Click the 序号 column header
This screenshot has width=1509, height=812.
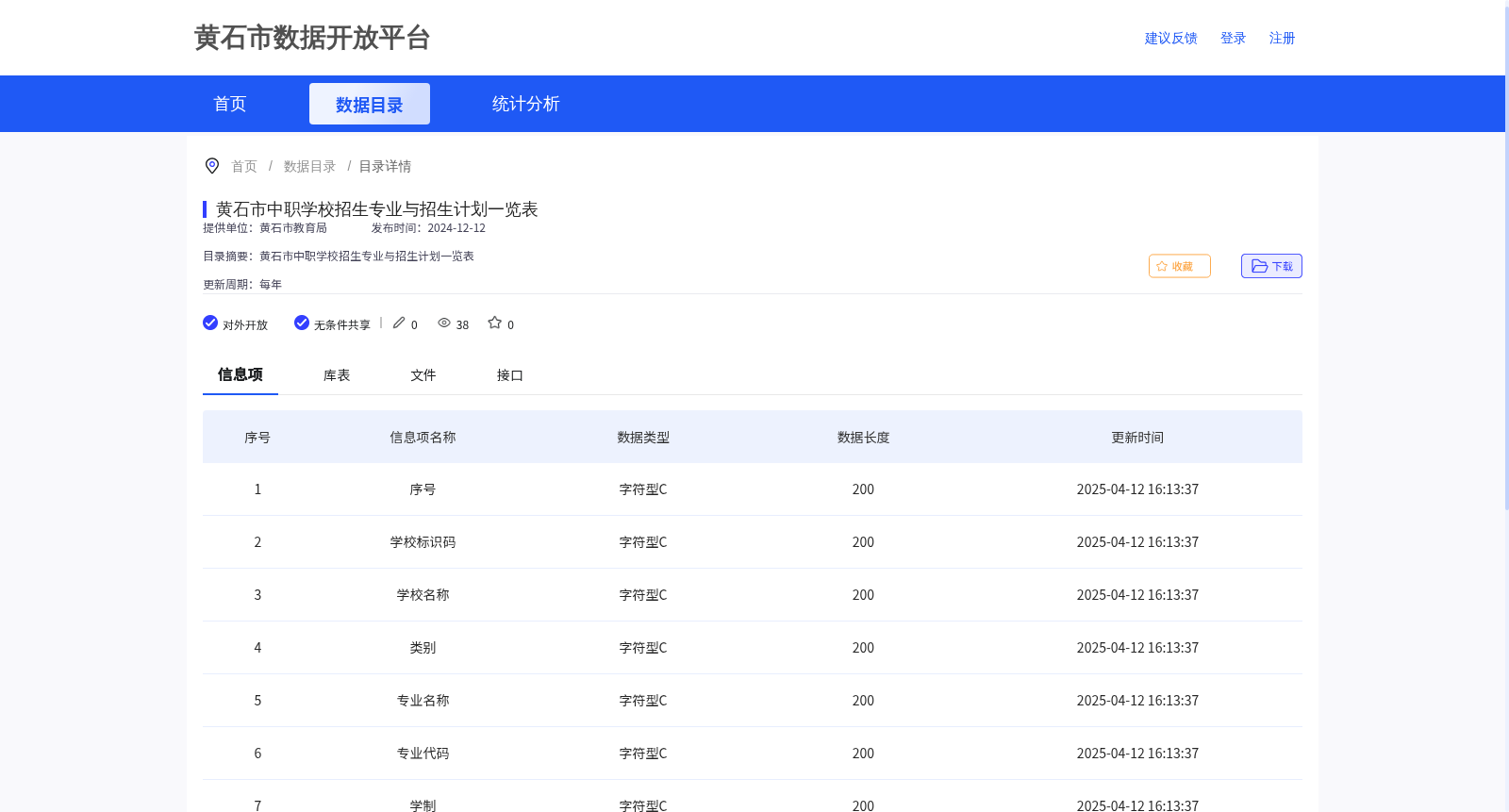257,438
